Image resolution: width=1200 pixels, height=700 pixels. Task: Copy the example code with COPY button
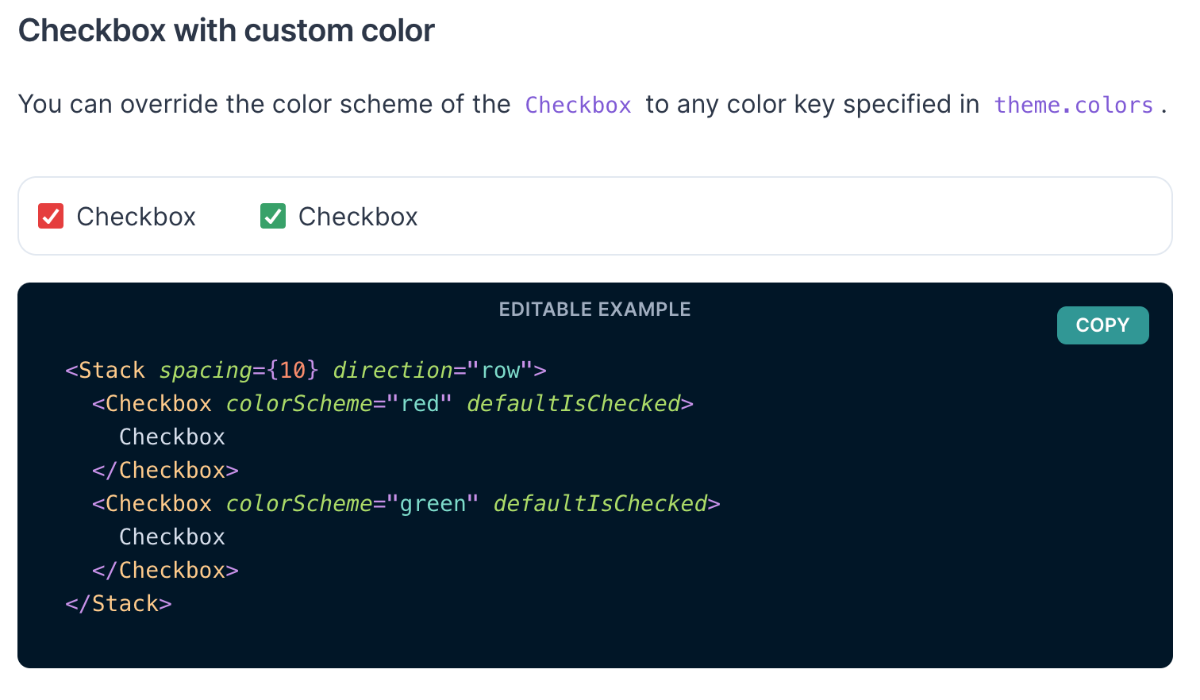pos(1102,325)
